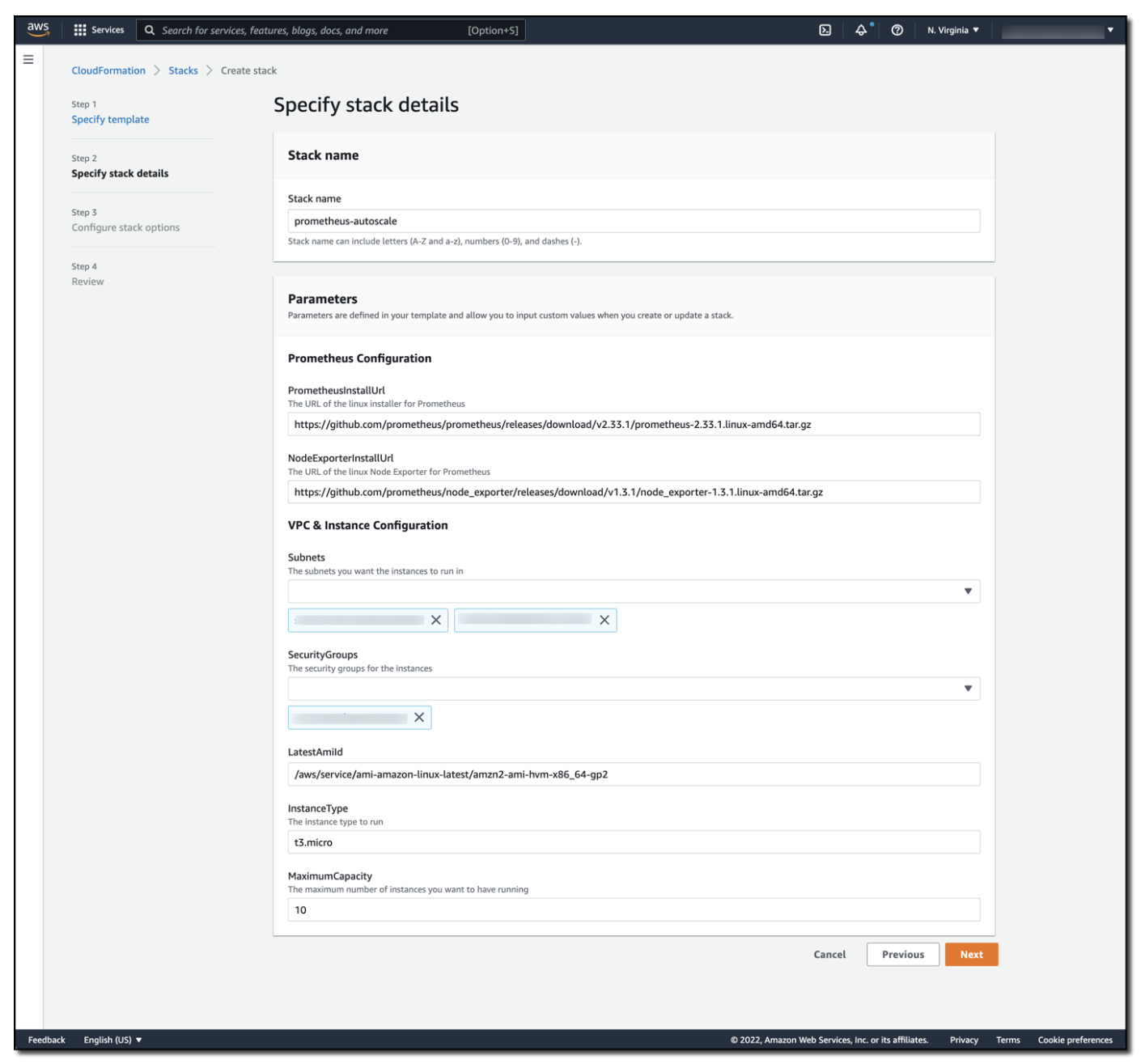Image resolution: width=1145 pixels, height=1064 pixels.
Task: Open the Privacy footer link
Action: coord(964,1040)
